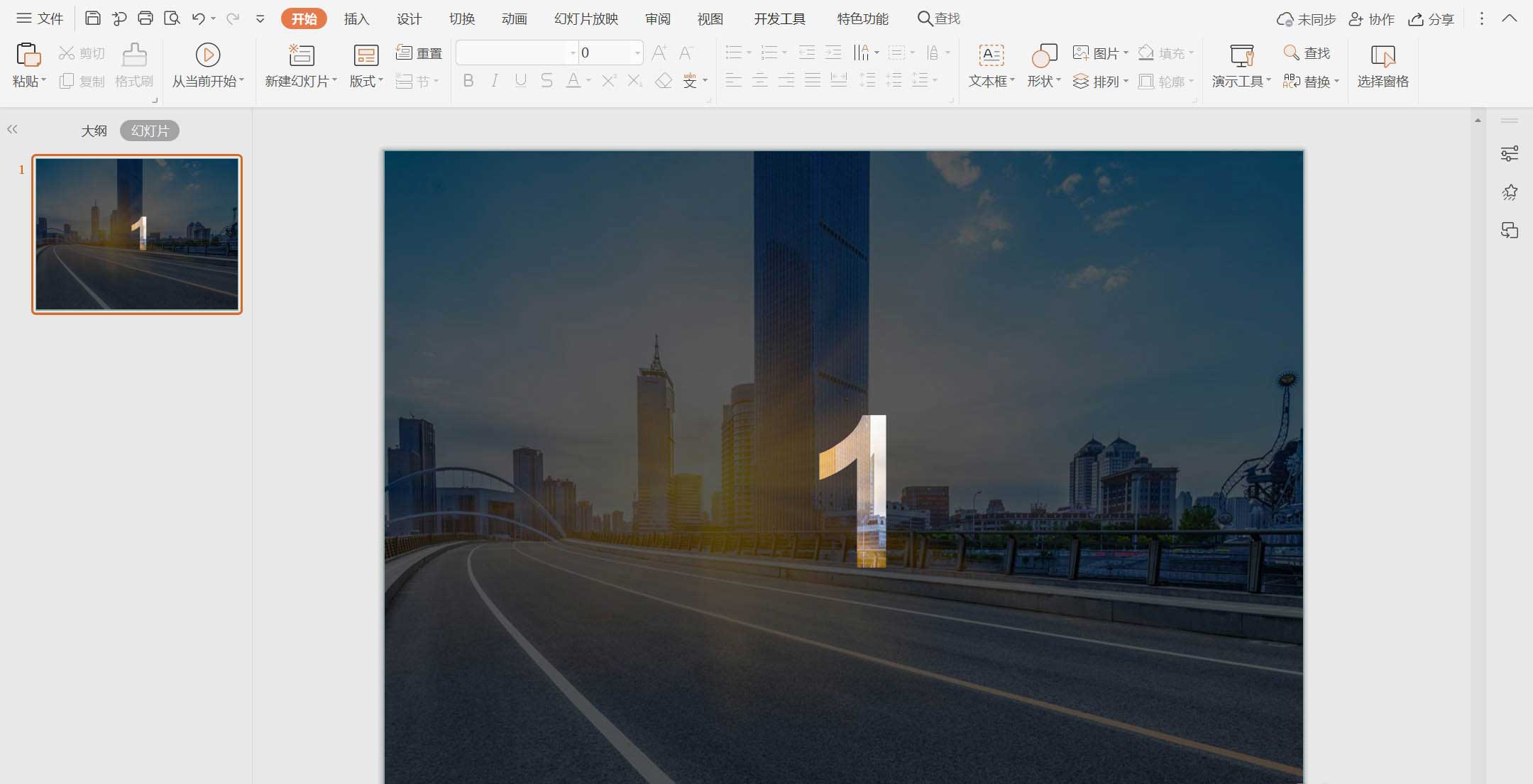Switch to 大纲 outline view

coord(94,131)
